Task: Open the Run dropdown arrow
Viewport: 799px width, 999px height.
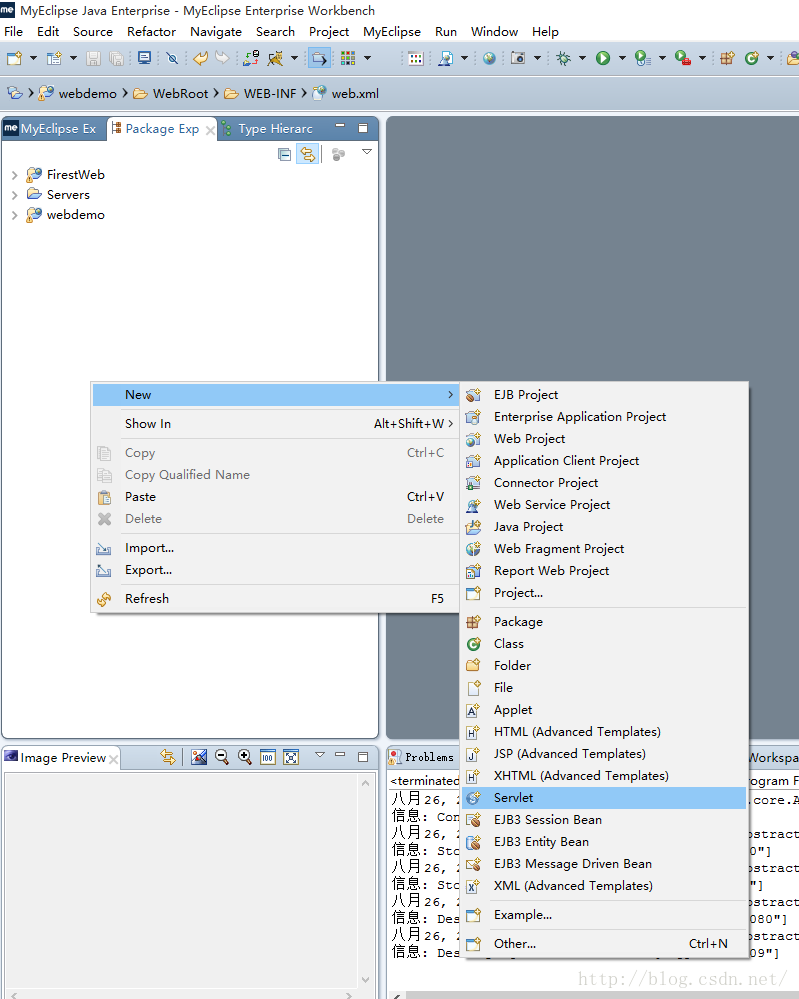Action: [x=622, y=59]
